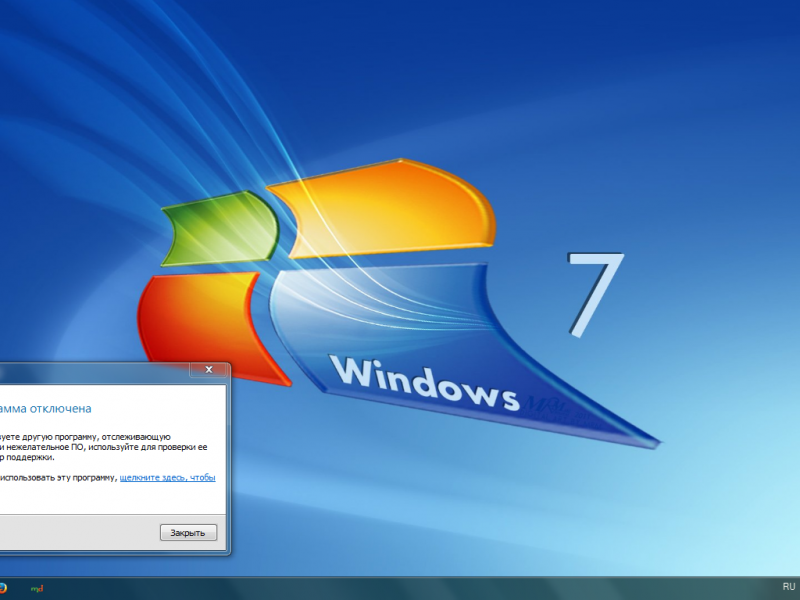Click the Firefox icon in the taskbar
This screenshot has width=800, height=600.
pyautogui.click(x=2, y=588)
